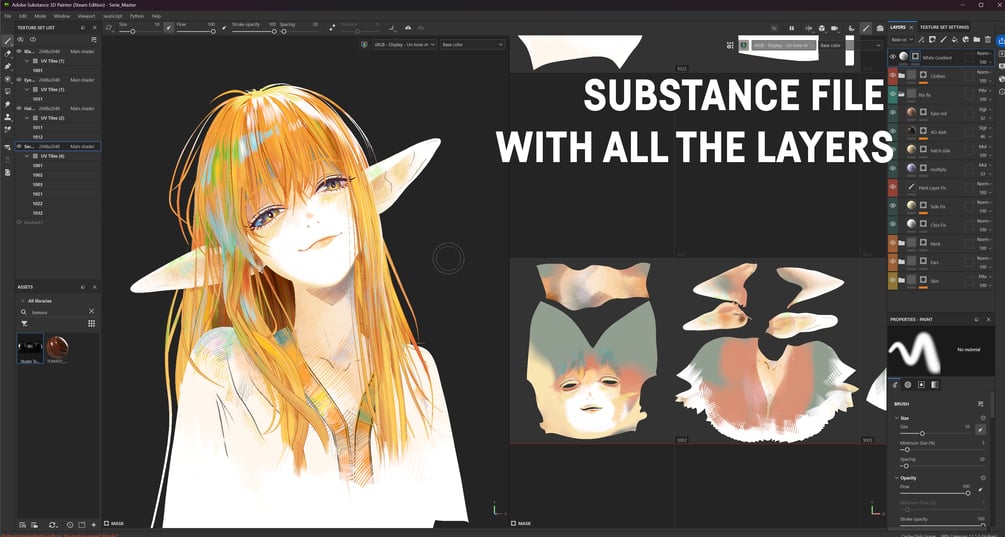This screenshot has width=1005, height=537.
Task: Click the trash icon in Layers panel
Action: (x=988, y=40)
